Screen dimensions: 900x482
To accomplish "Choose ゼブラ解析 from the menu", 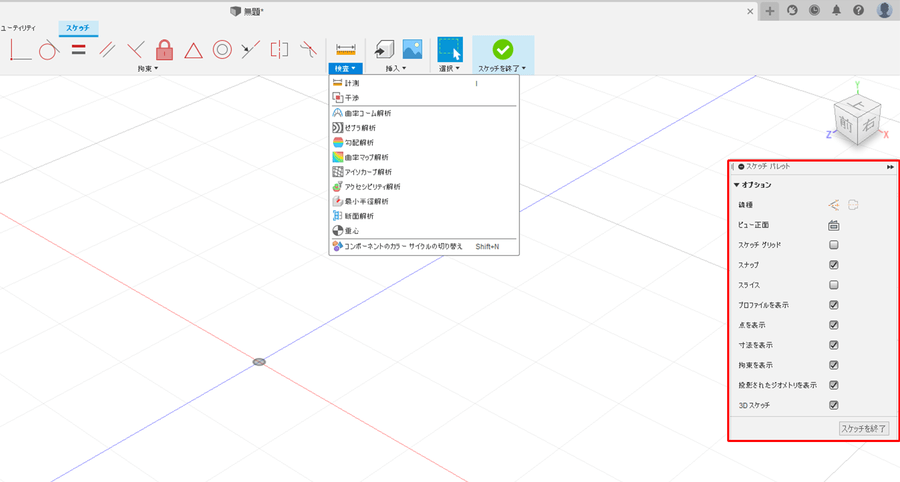I will click(x=424, y=128).
